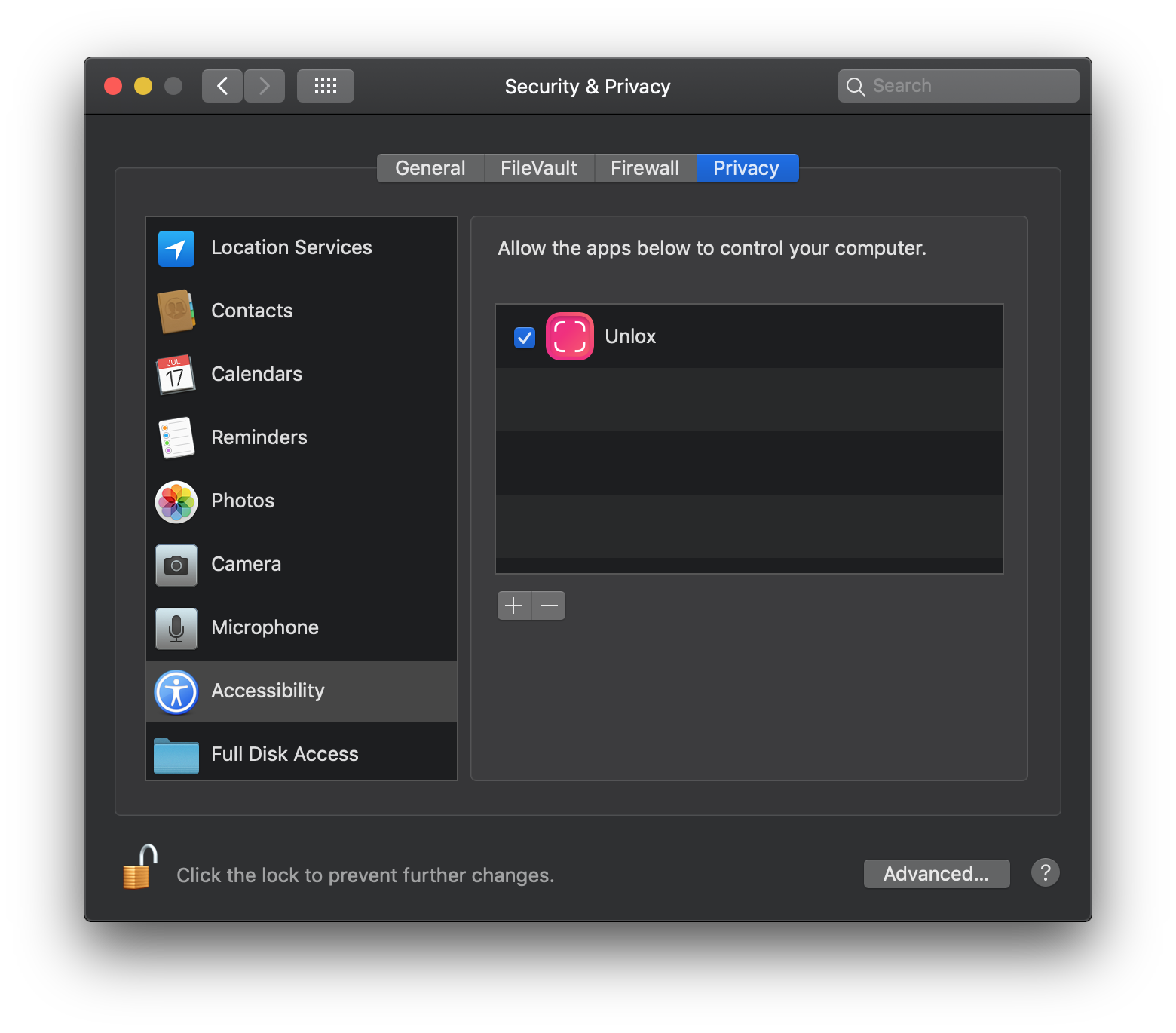The image size is (1176, 1033).
Task: Focus the Search input field
Action: point(959,86)
